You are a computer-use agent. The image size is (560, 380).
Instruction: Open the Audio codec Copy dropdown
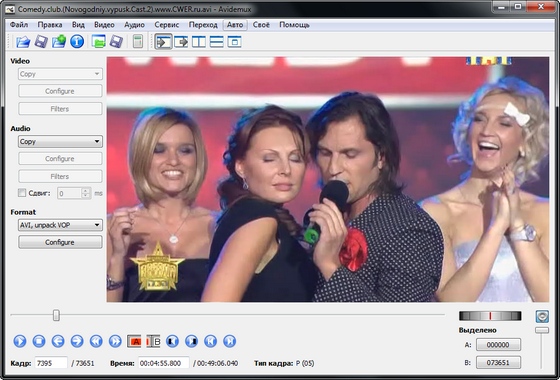coord(60,141)
